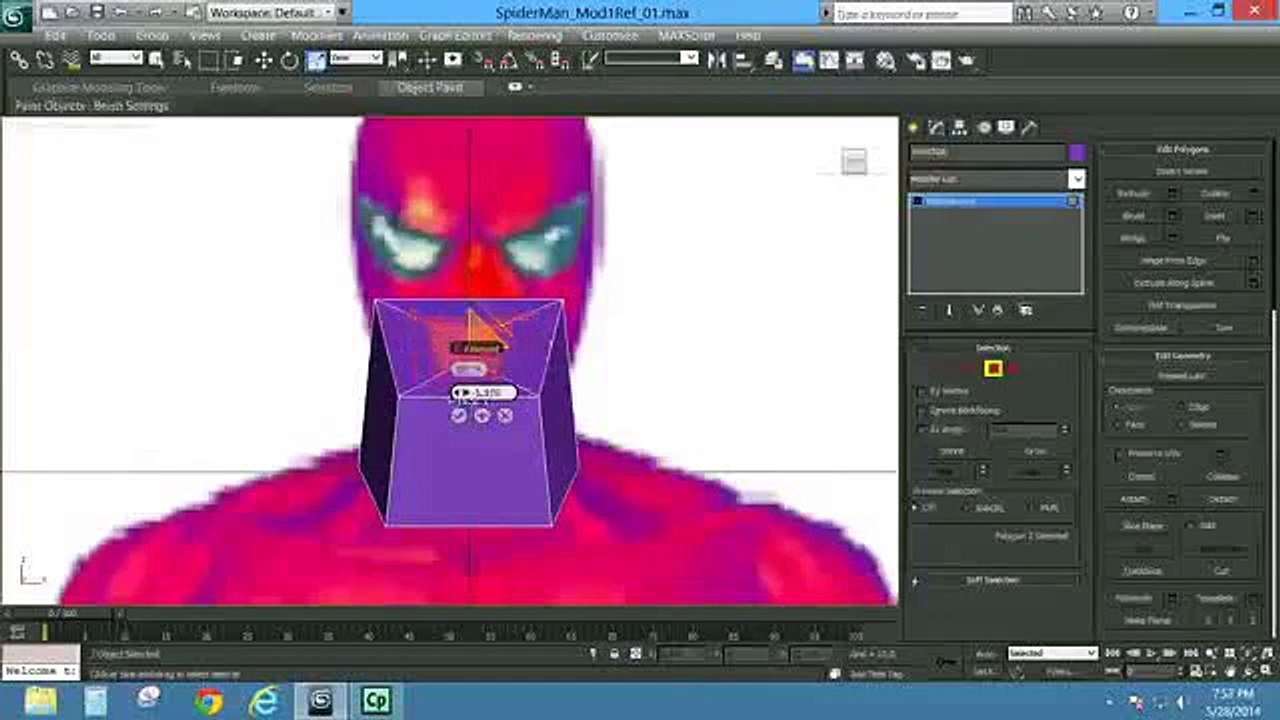
Task: Open the Rendering menu
Action: coord(534,35)
